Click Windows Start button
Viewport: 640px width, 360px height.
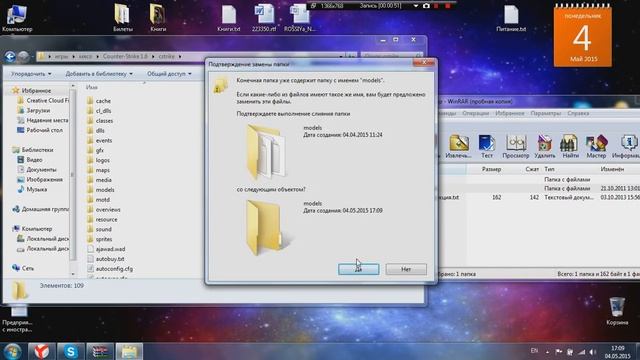coord(12,351)
